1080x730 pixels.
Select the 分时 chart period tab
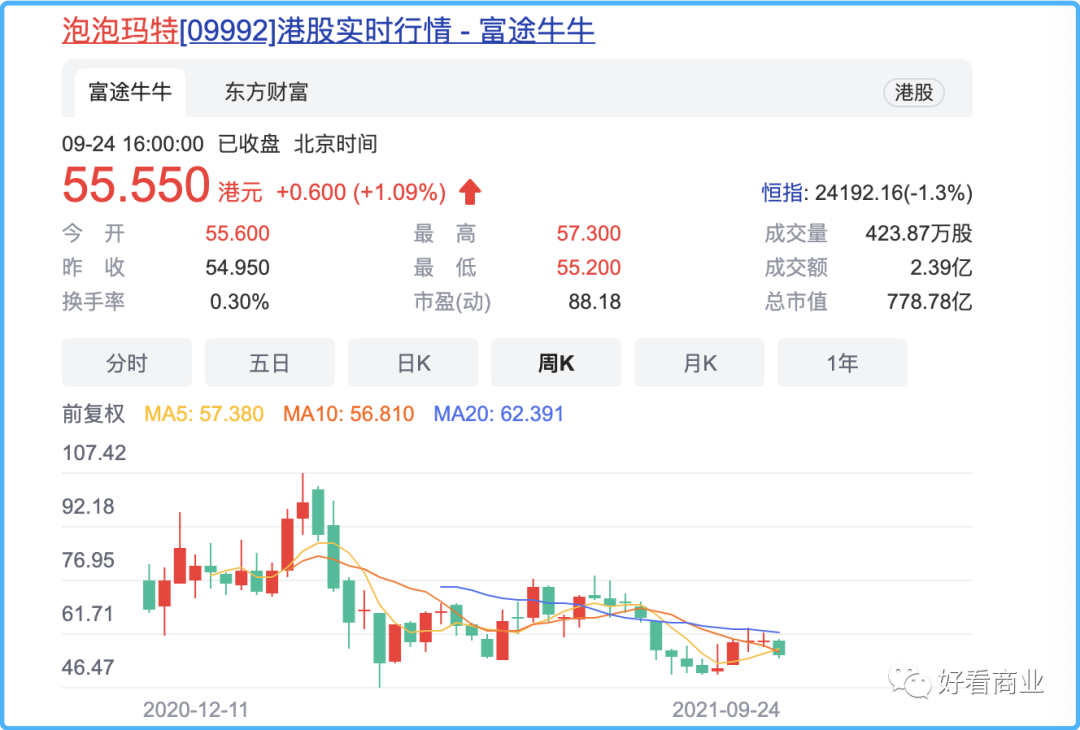(x=127, y=363)
